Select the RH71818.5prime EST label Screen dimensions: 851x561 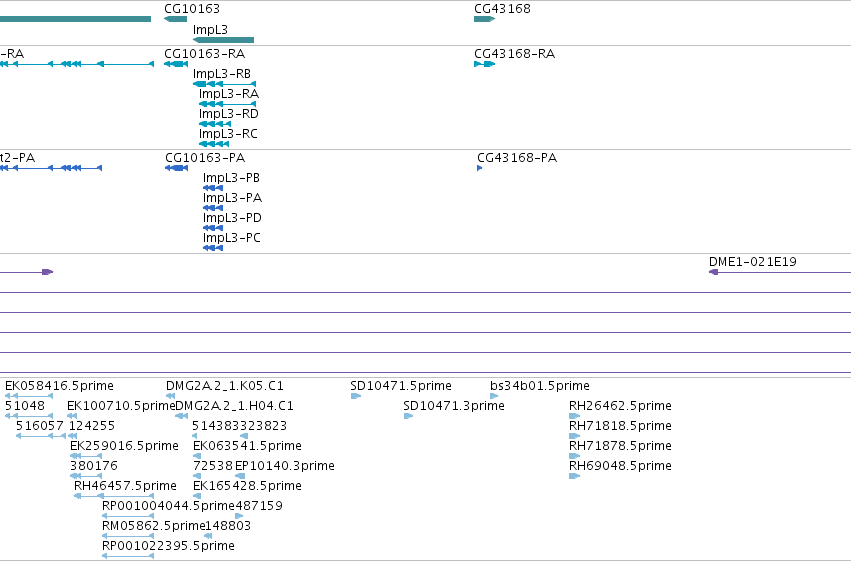click(620, 426)
